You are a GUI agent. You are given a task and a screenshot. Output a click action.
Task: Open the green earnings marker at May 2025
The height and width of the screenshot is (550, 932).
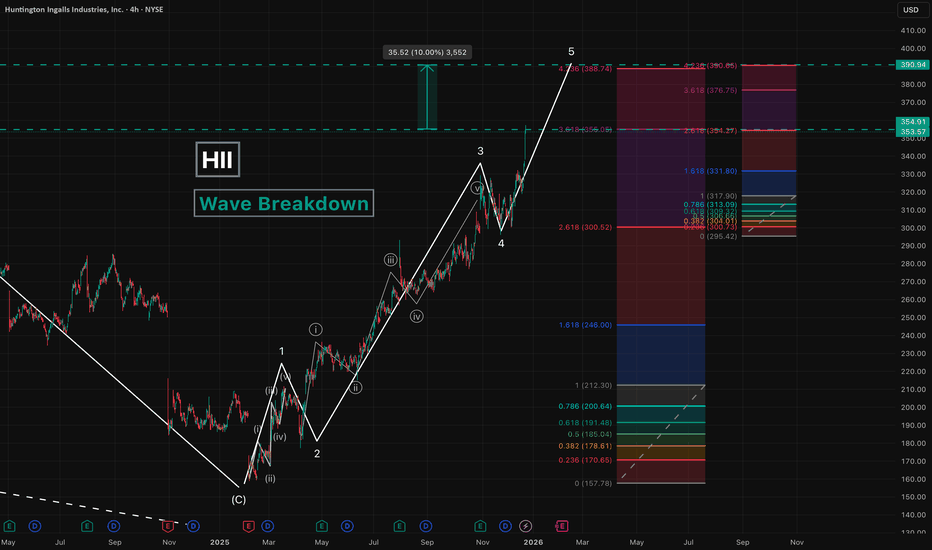322,526
